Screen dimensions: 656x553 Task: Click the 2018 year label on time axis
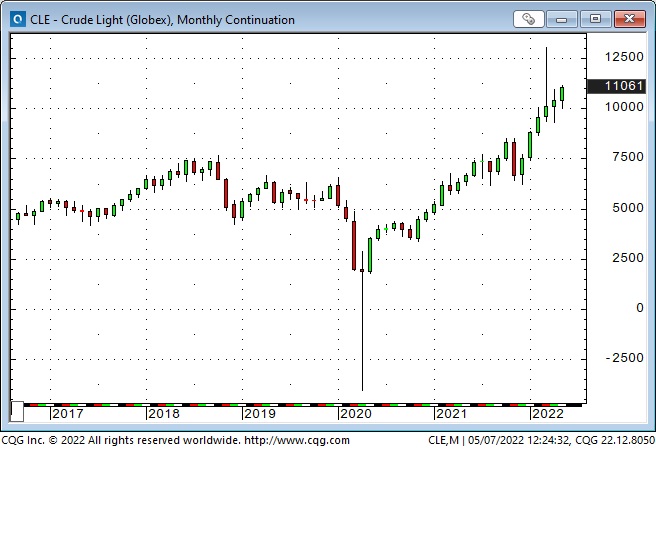point(164,414)
